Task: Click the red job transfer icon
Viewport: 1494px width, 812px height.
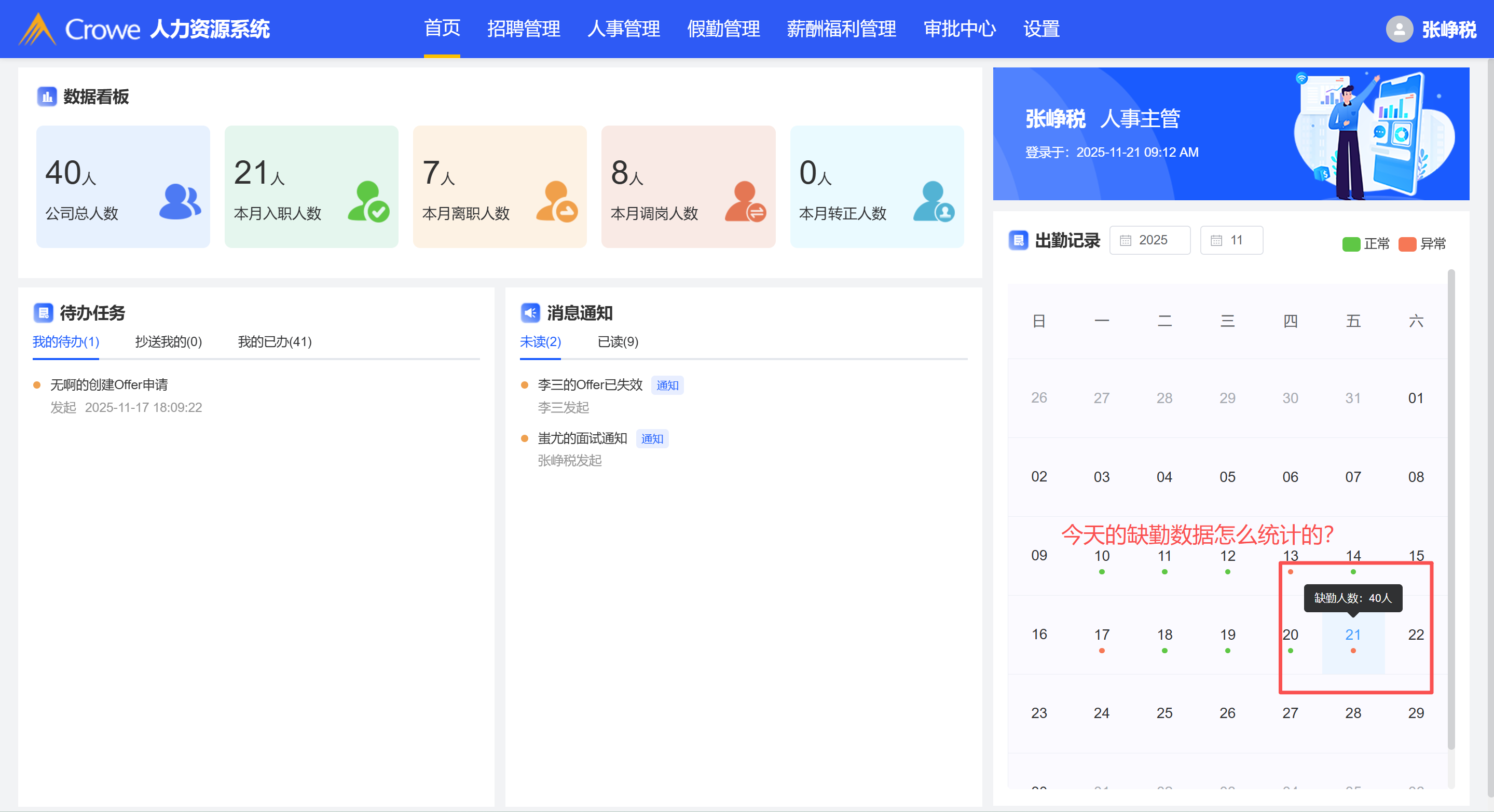Action: pos(745,202)
